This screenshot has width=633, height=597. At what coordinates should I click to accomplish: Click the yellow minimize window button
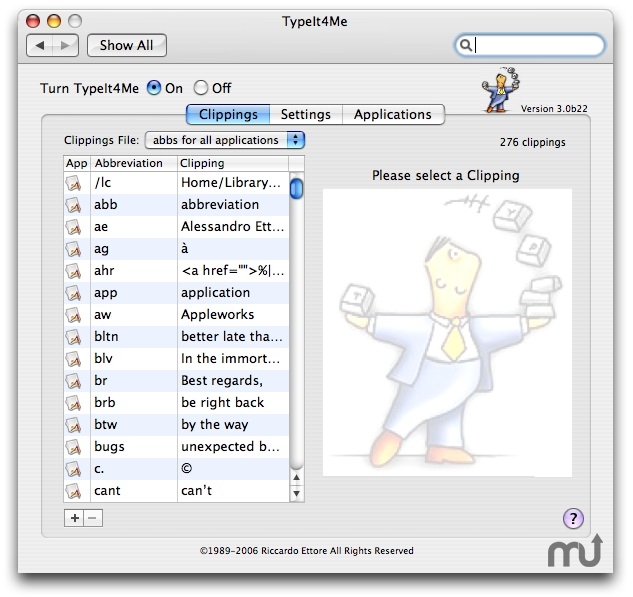pos(54,21)
